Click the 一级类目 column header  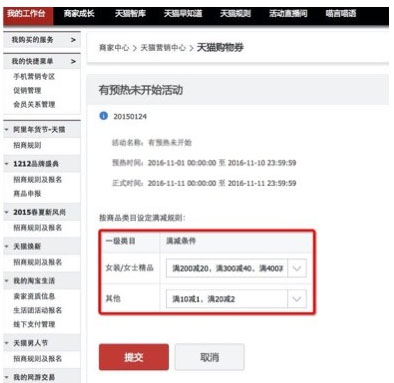coord(120,241)
